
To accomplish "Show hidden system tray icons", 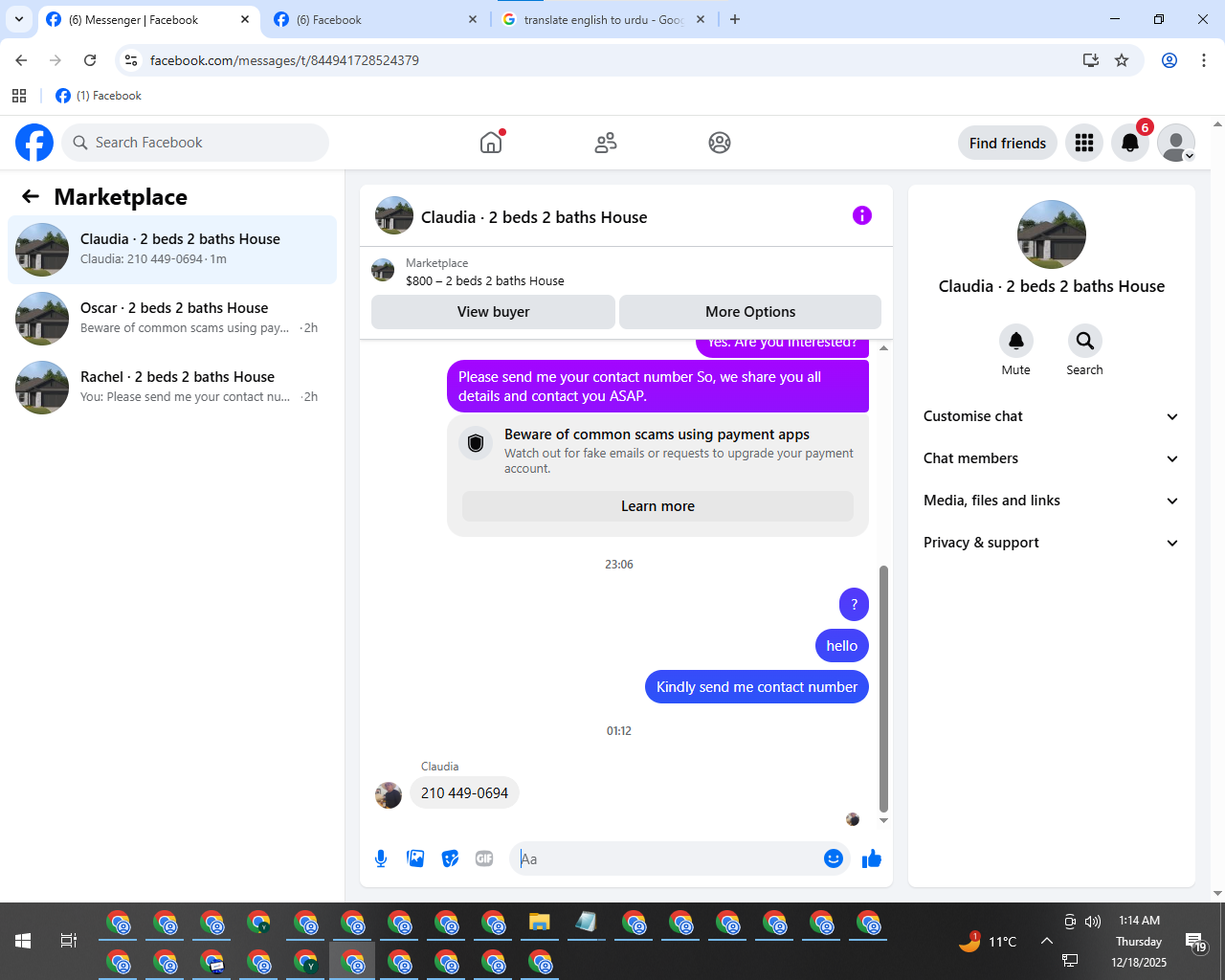I will pyautogui.click(x=1047, y=941).
